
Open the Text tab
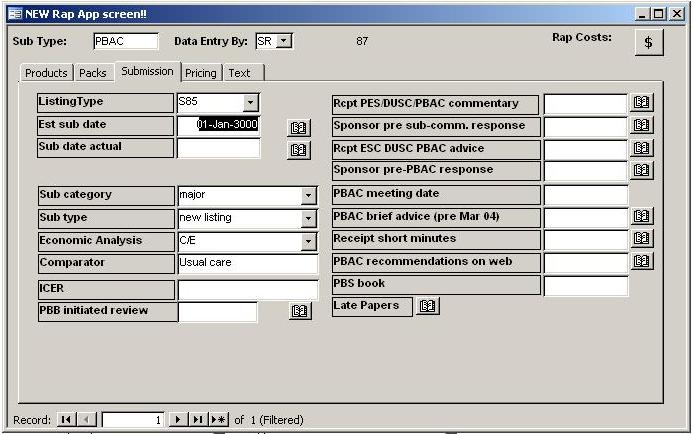(x=239, y=73)
